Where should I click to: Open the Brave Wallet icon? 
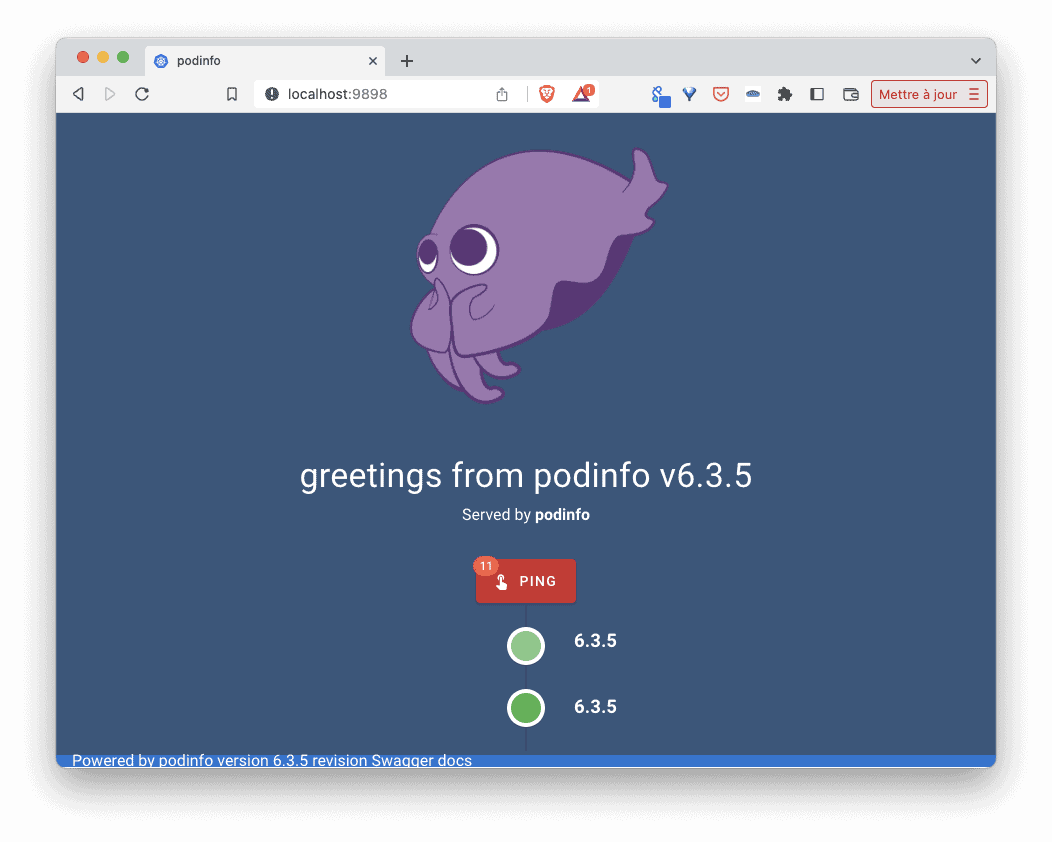click(x=850, y=95)
